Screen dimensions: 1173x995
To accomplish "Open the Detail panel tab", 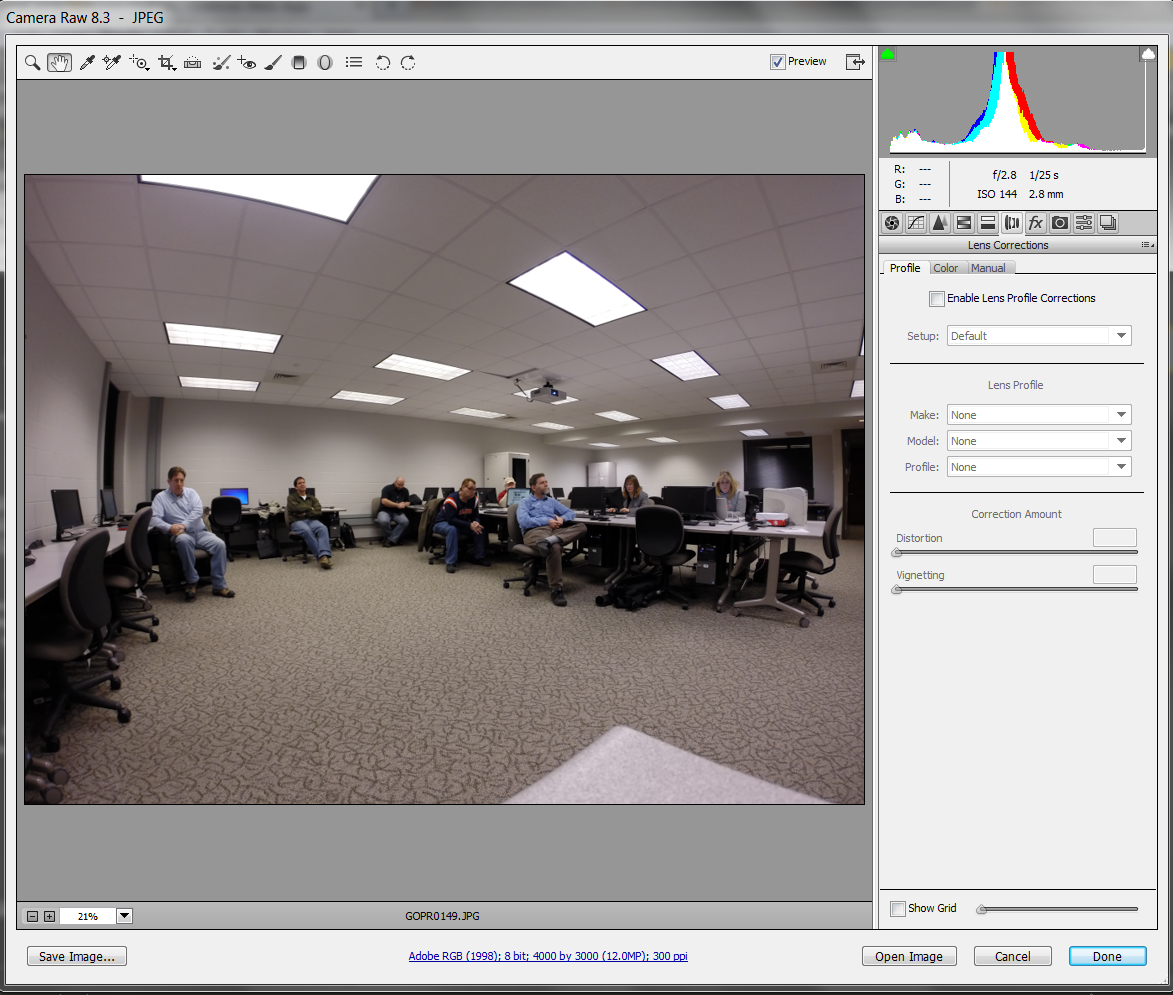I will coord(940,223).
